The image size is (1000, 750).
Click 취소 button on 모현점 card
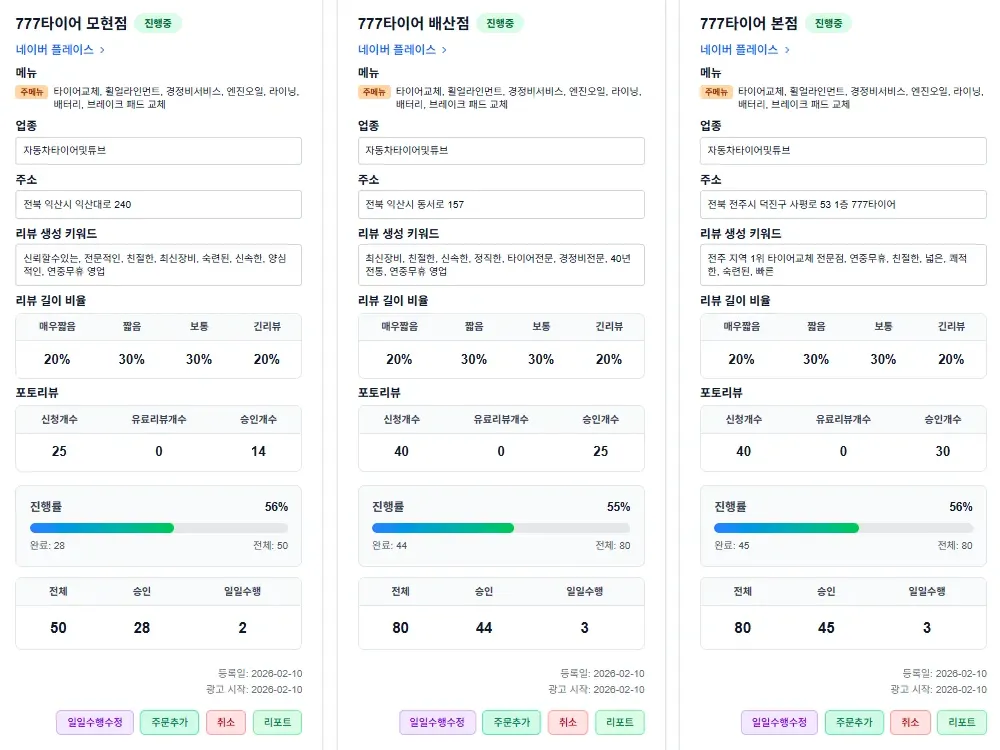(225, 721)
